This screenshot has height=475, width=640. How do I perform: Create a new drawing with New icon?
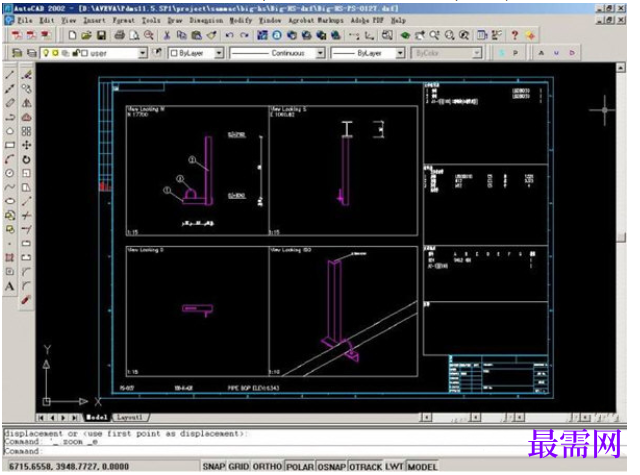72,36
